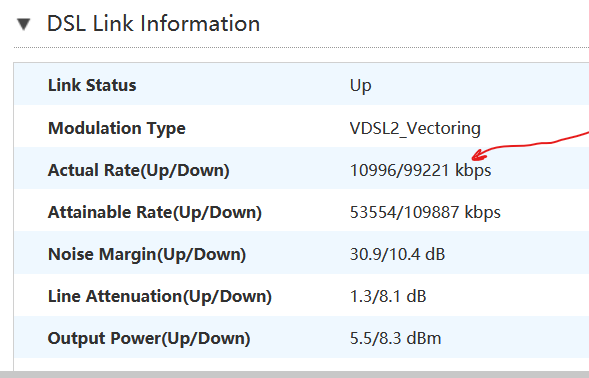The height and width of the screenshot is (378, 589).
Task: Click the gray bar at the bottom edge
Action: pyautogui.click(x=294, y=375)
